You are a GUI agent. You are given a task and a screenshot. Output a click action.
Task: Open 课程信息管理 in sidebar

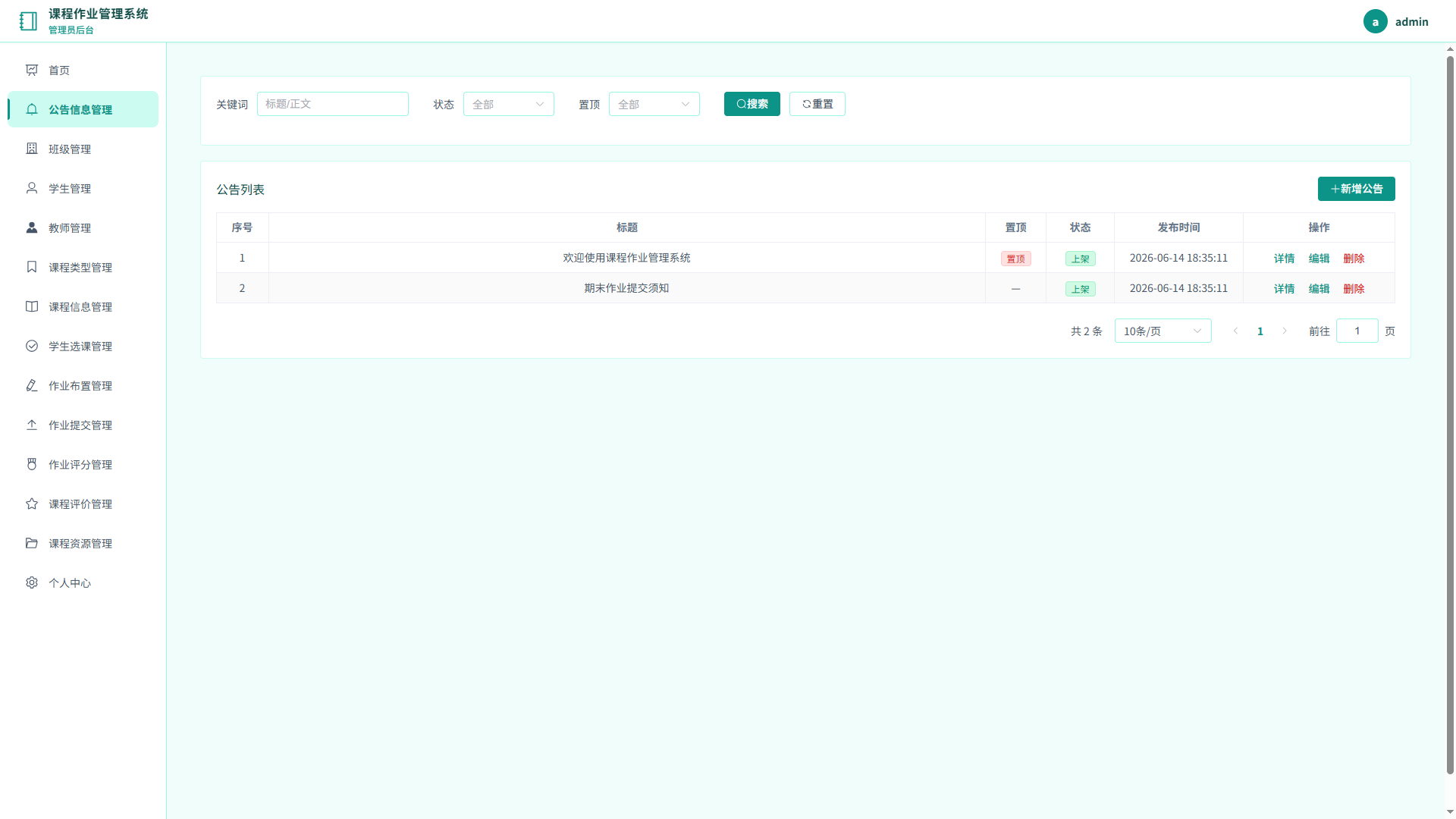83,306
